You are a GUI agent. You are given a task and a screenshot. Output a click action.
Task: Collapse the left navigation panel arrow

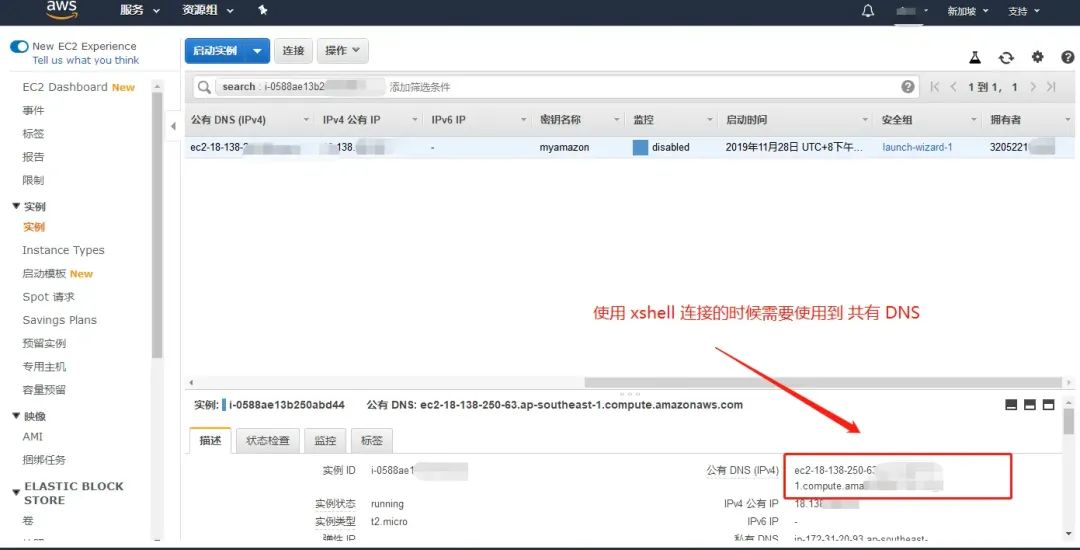tap(174, 126)
